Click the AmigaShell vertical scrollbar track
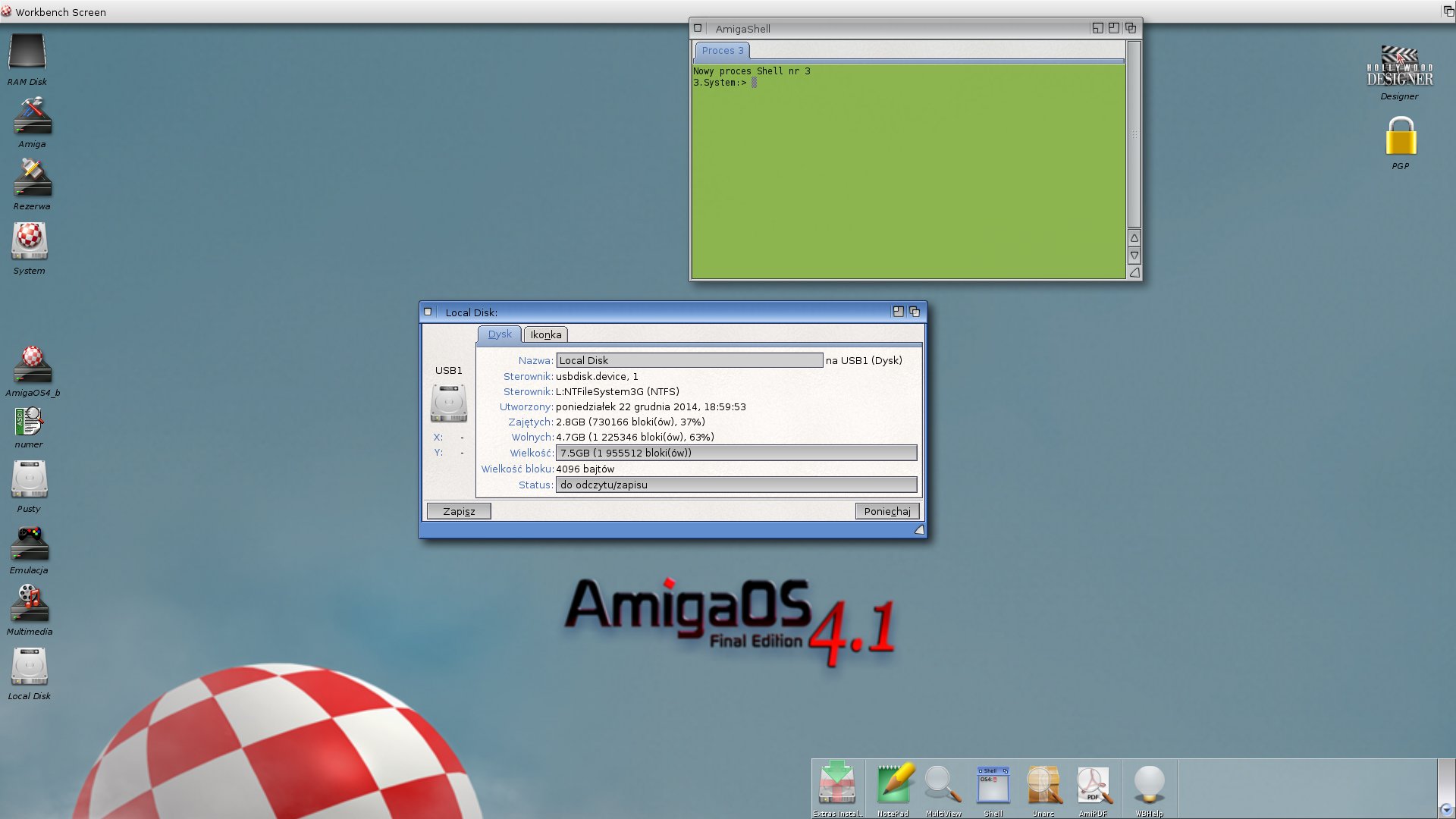The width and height of the screenshot is (1456, 819). (x=1134, y=135)
